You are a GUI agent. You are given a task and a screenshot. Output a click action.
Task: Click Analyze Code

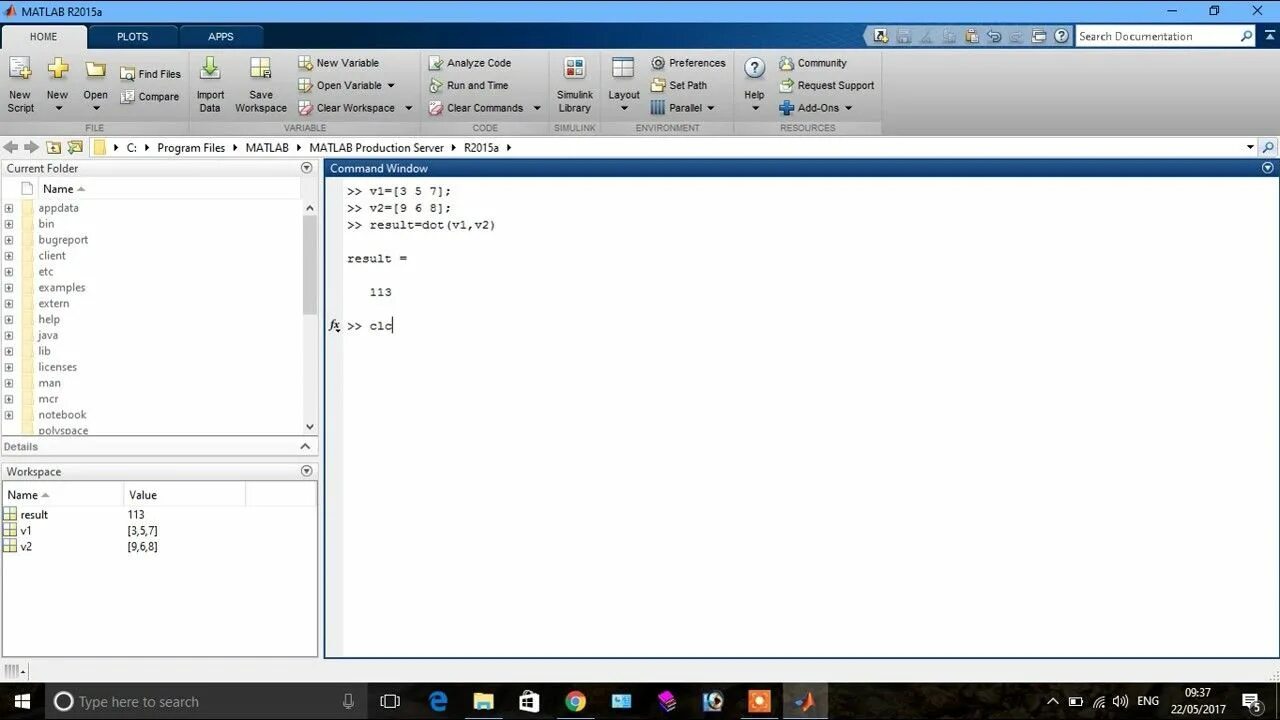(470, 63)
